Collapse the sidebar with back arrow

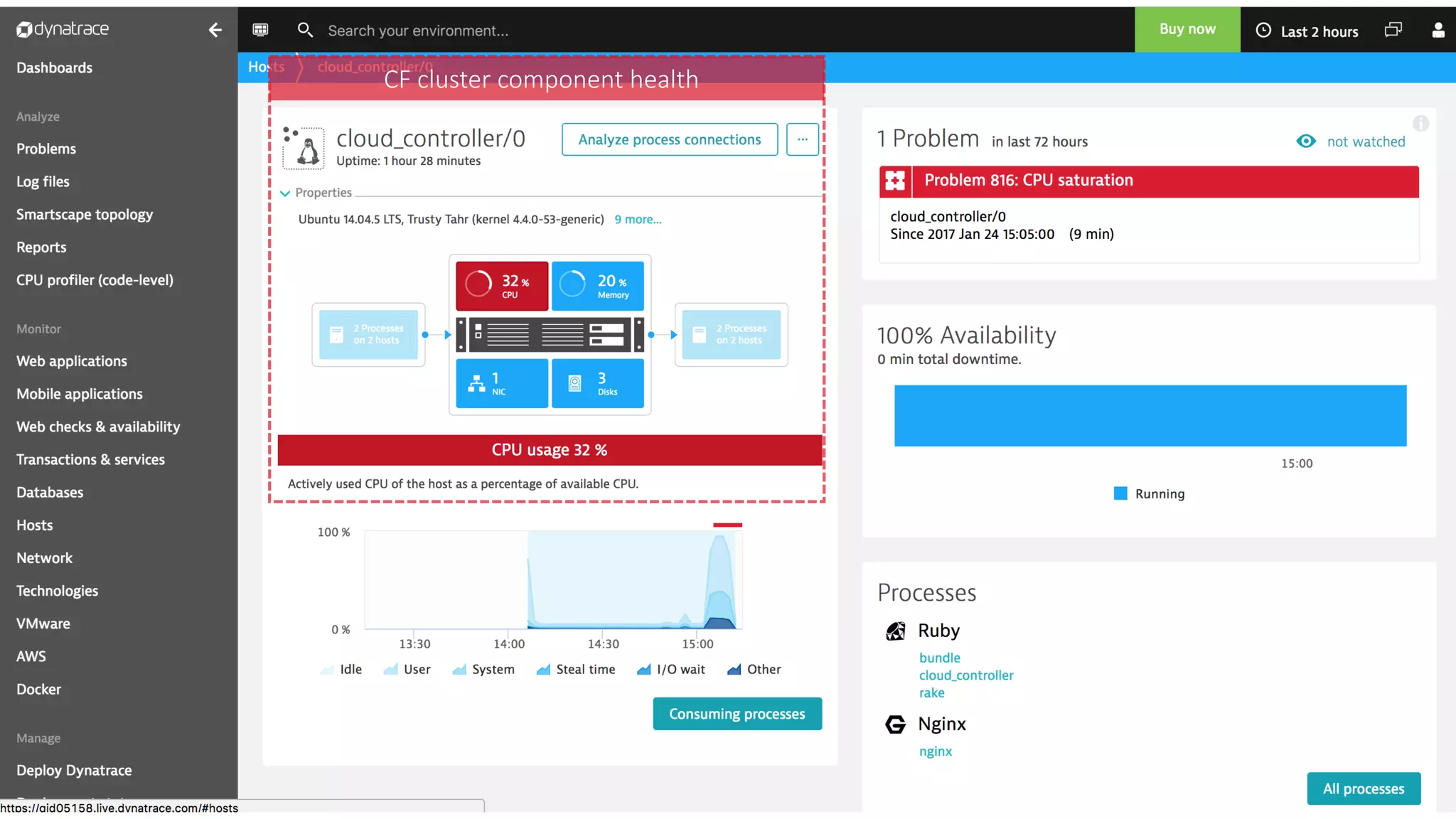215,30
